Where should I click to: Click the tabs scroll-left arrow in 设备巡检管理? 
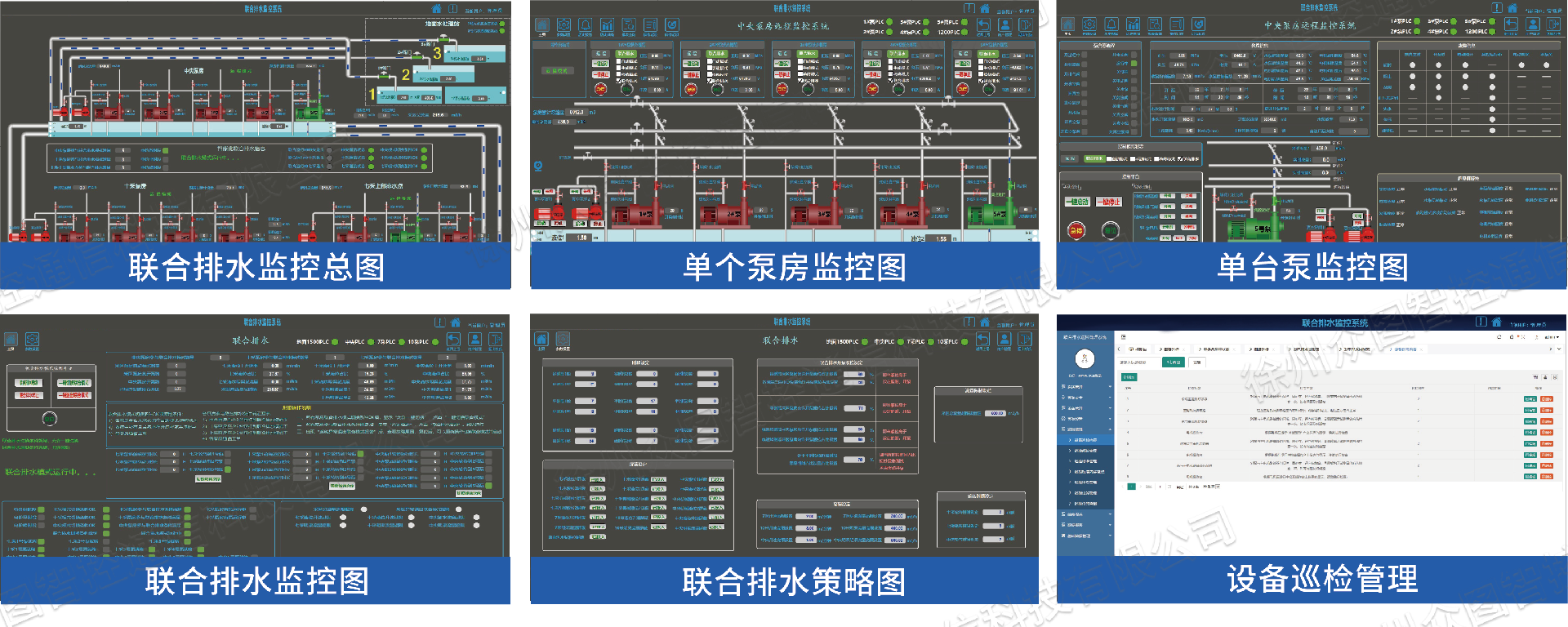1119,349
